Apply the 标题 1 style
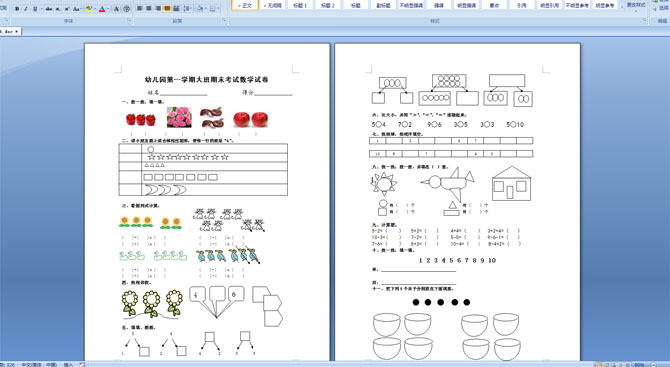The height and width of the screenshot is (367, 670). (300, 5)
